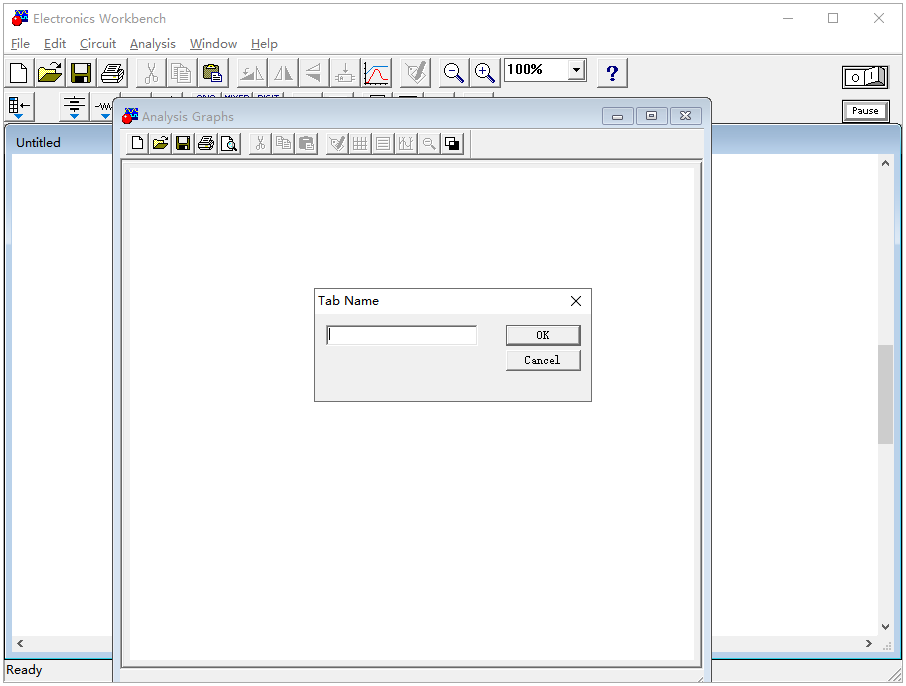Paste from clipboard in main toolbar
906x686 pixels.
pyautogui.click(x=213, y=73)
